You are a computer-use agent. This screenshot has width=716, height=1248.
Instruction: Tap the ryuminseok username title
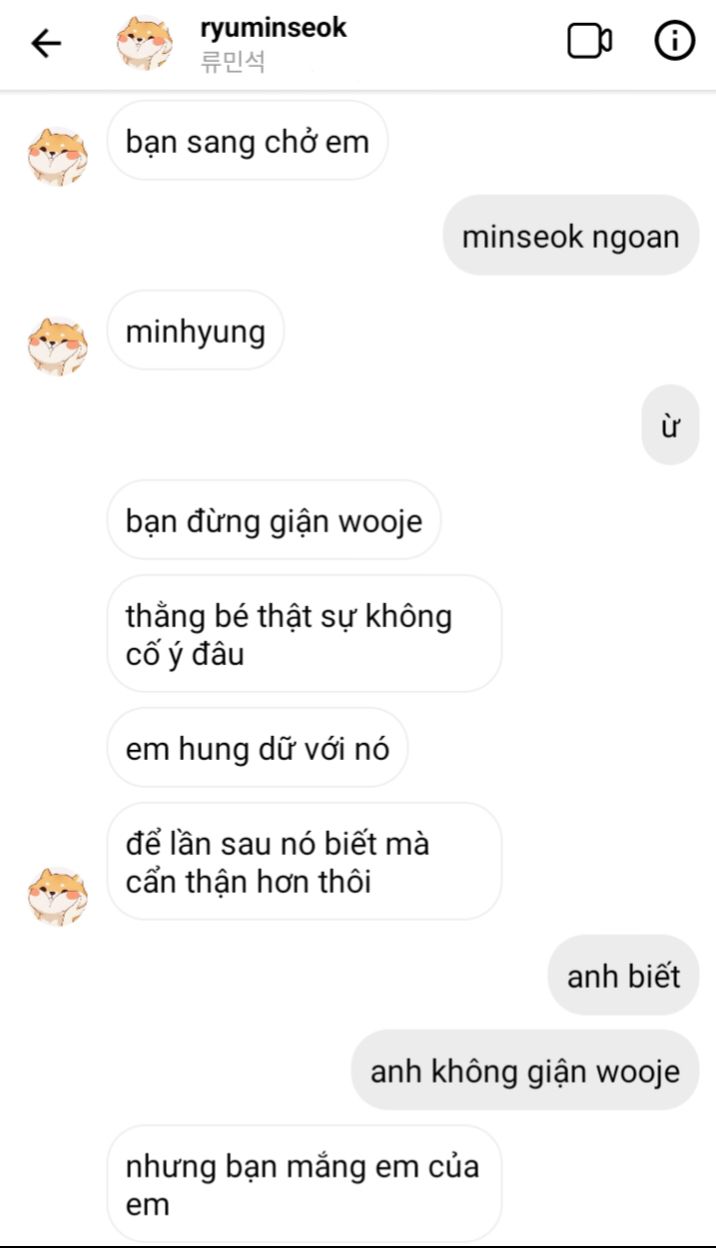273,28
